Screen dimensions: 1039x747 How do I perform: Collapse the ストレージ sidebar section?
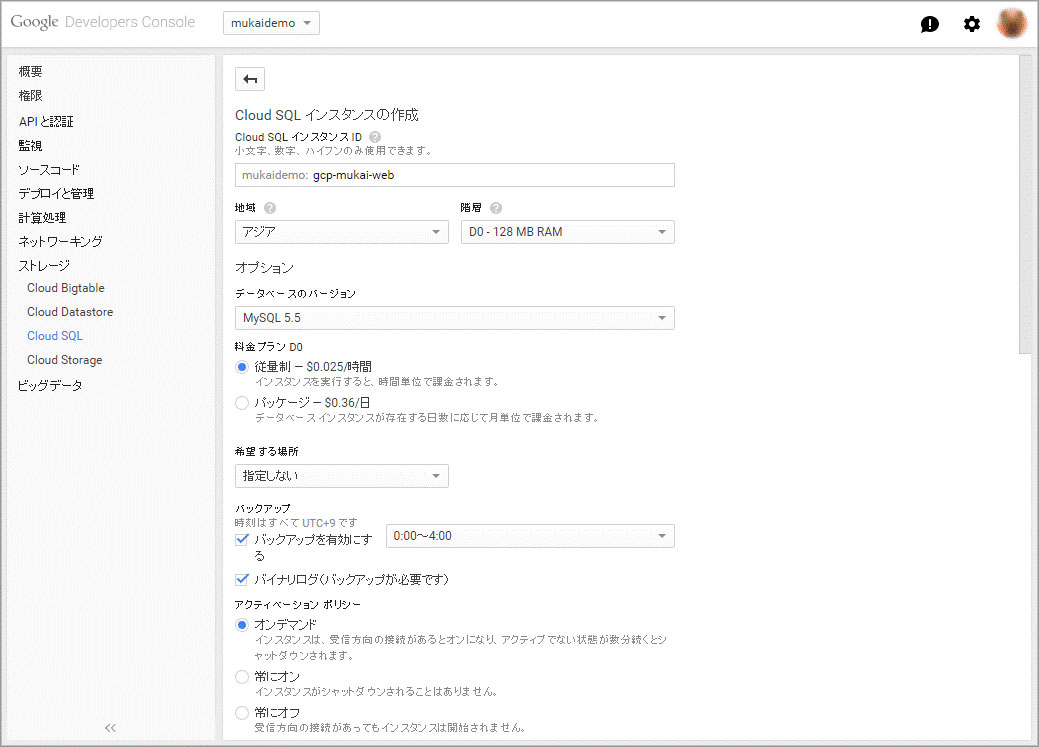click(44, 265)
